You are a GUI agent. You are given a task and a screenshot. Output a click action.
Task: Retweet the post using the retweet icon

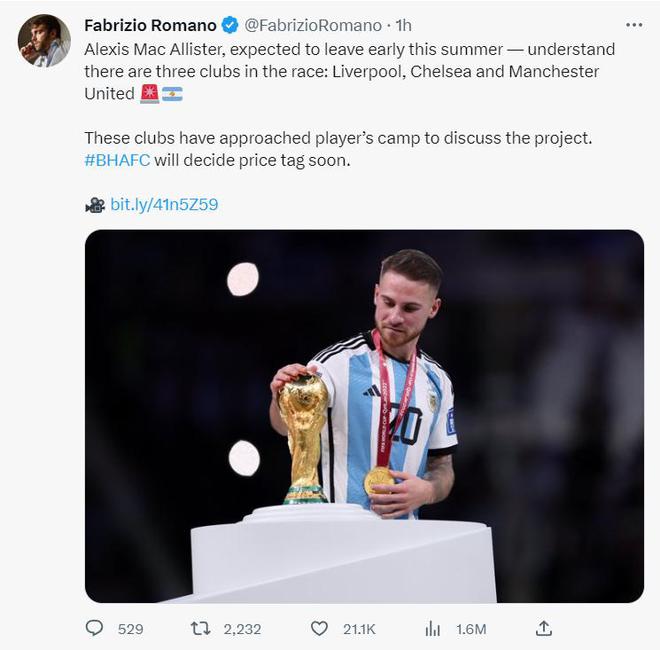pyautogui.click(x=201, y=628)
